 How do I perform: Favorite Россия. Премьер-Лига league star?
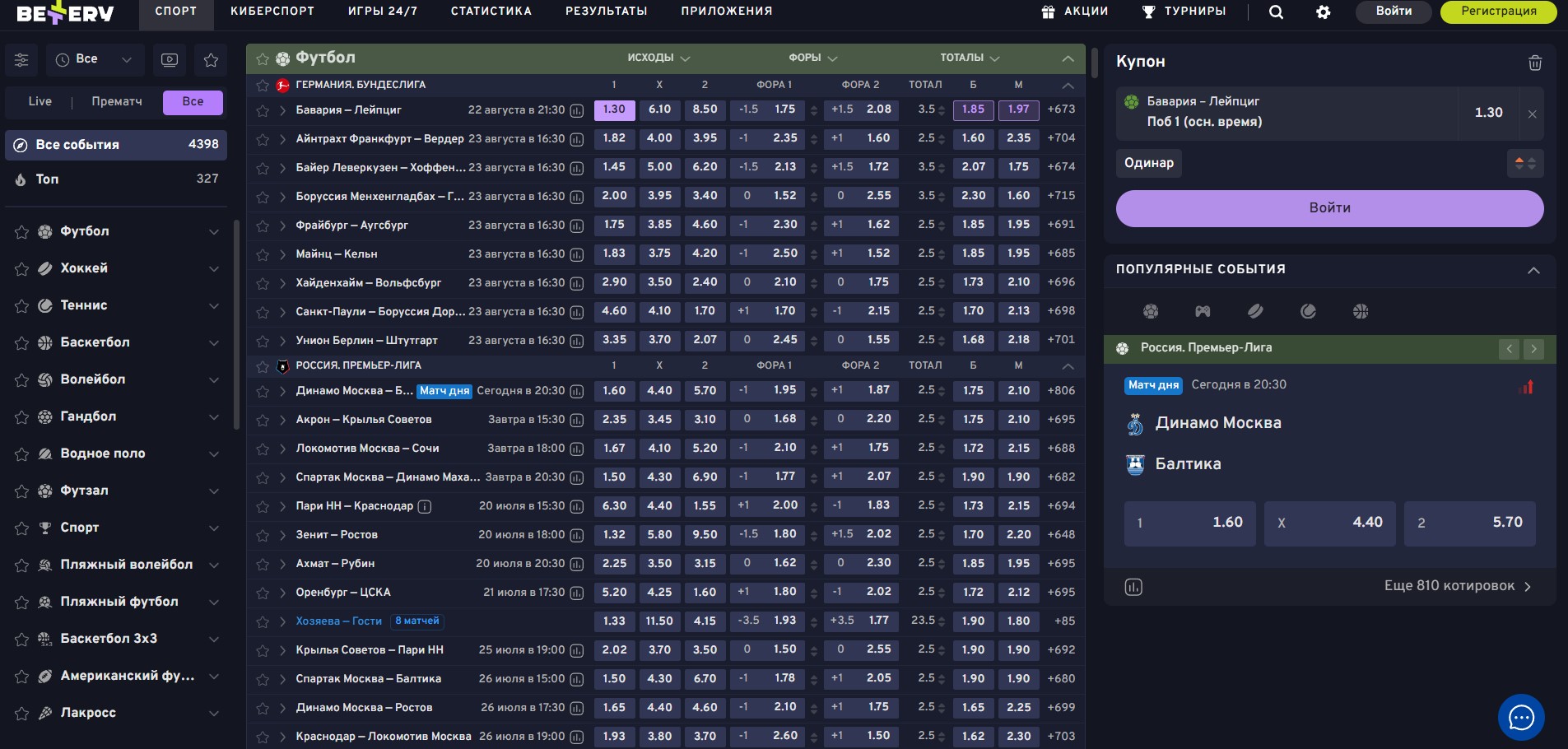[x=263, y=365]
